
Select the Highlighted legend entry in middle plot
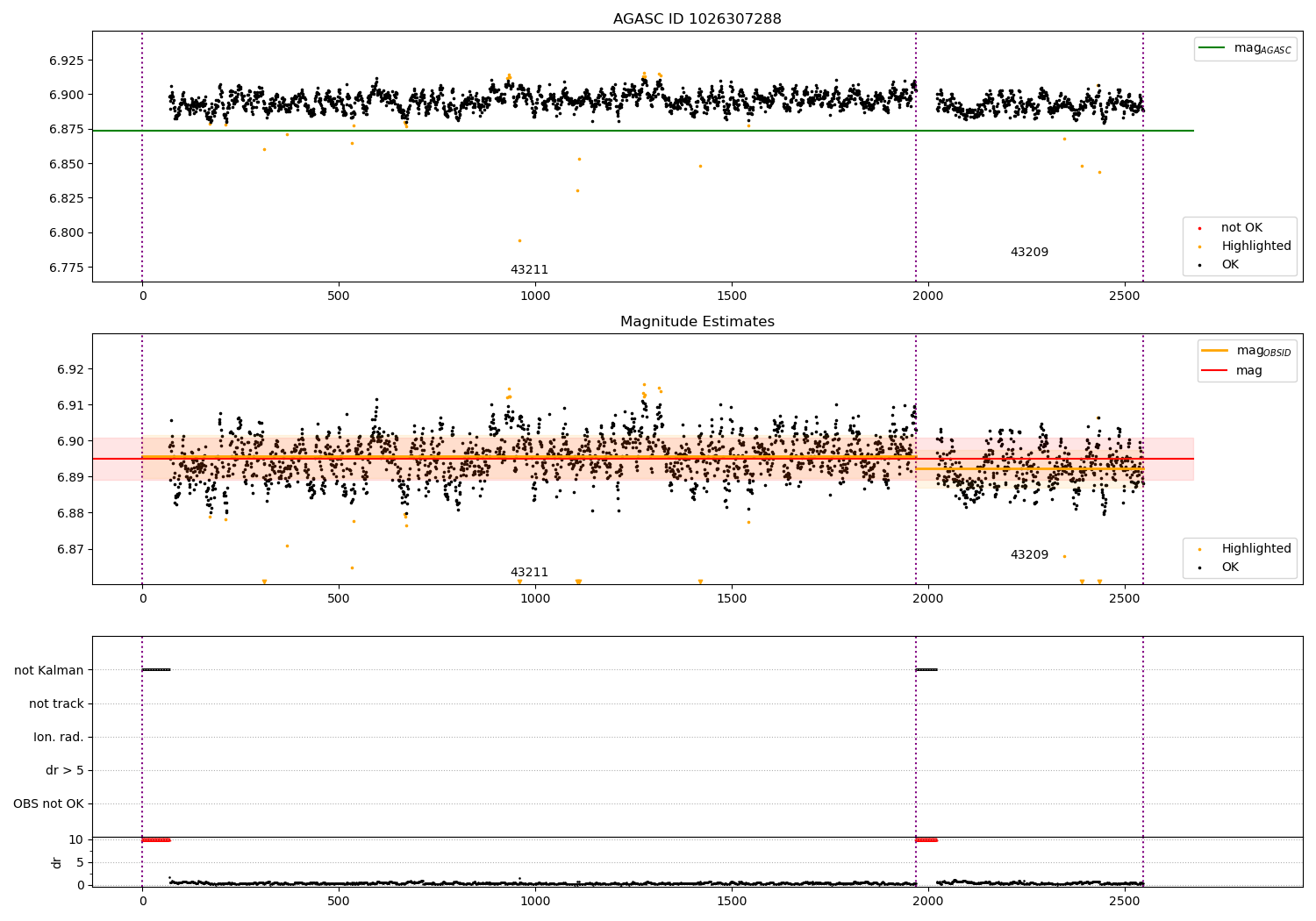[1256, 549]
